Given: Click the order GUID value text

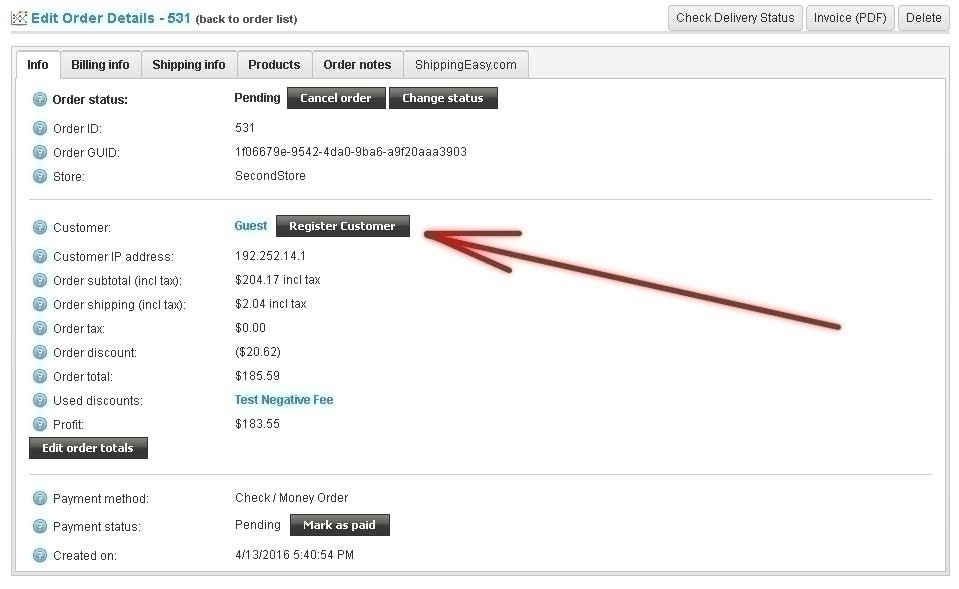Looking at the screenshot, I should 350,152.
